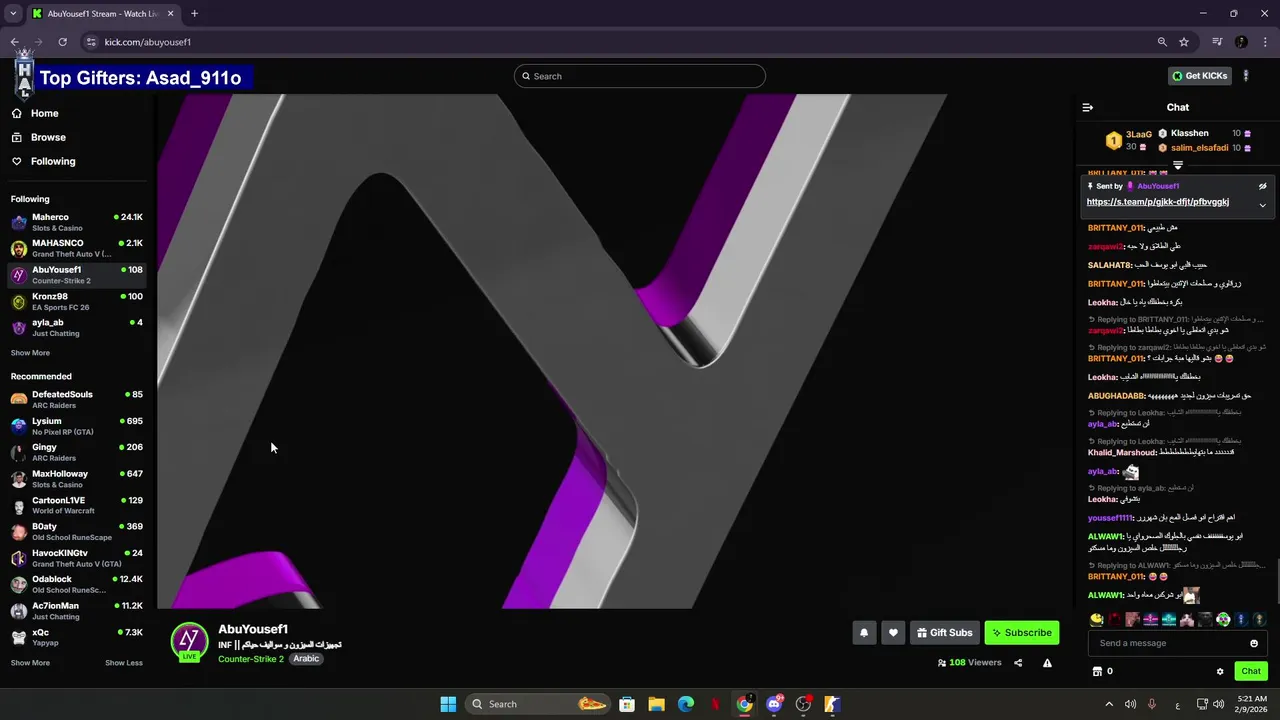Open DefeatedSouls recommended channel
Viewport: 1280px width, 720px height.
click(77, 399)
